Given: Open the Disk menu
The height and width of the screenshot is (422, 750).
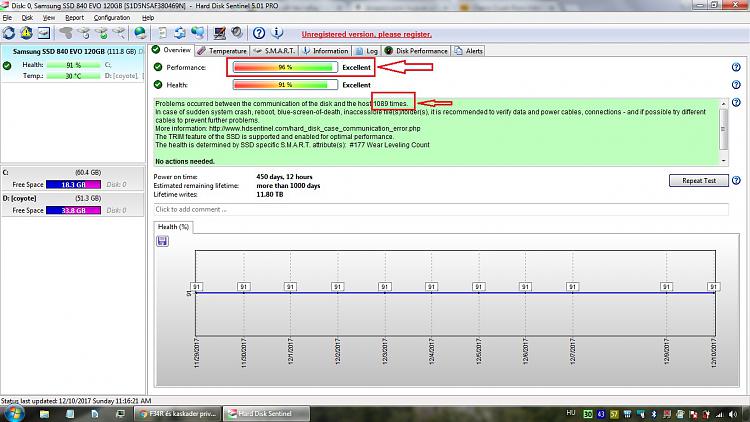Looking at the screenshot, I should click(x=27, y=18).
